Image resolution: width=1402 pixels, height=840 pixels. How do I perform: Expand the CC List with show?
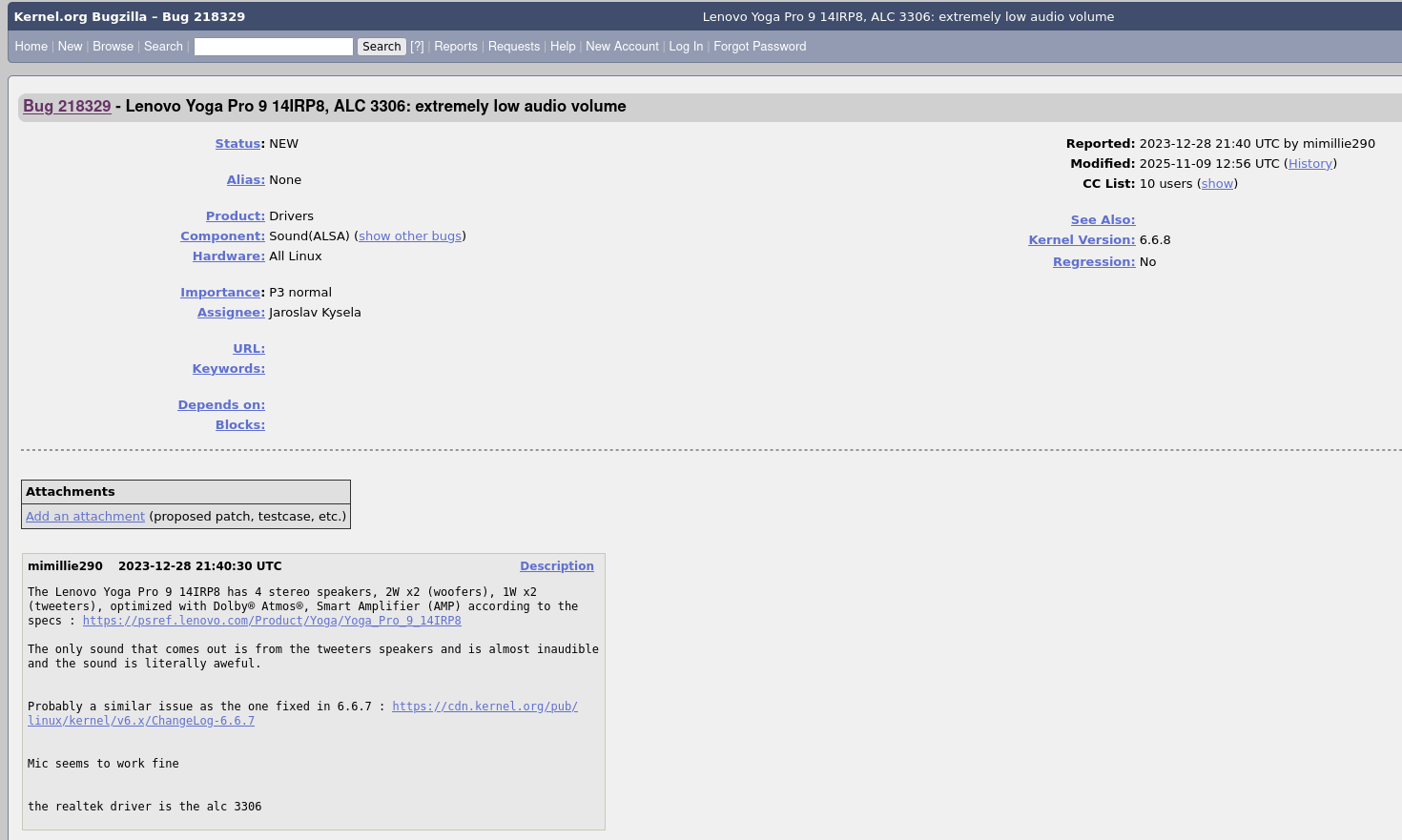click(1217, 184)
